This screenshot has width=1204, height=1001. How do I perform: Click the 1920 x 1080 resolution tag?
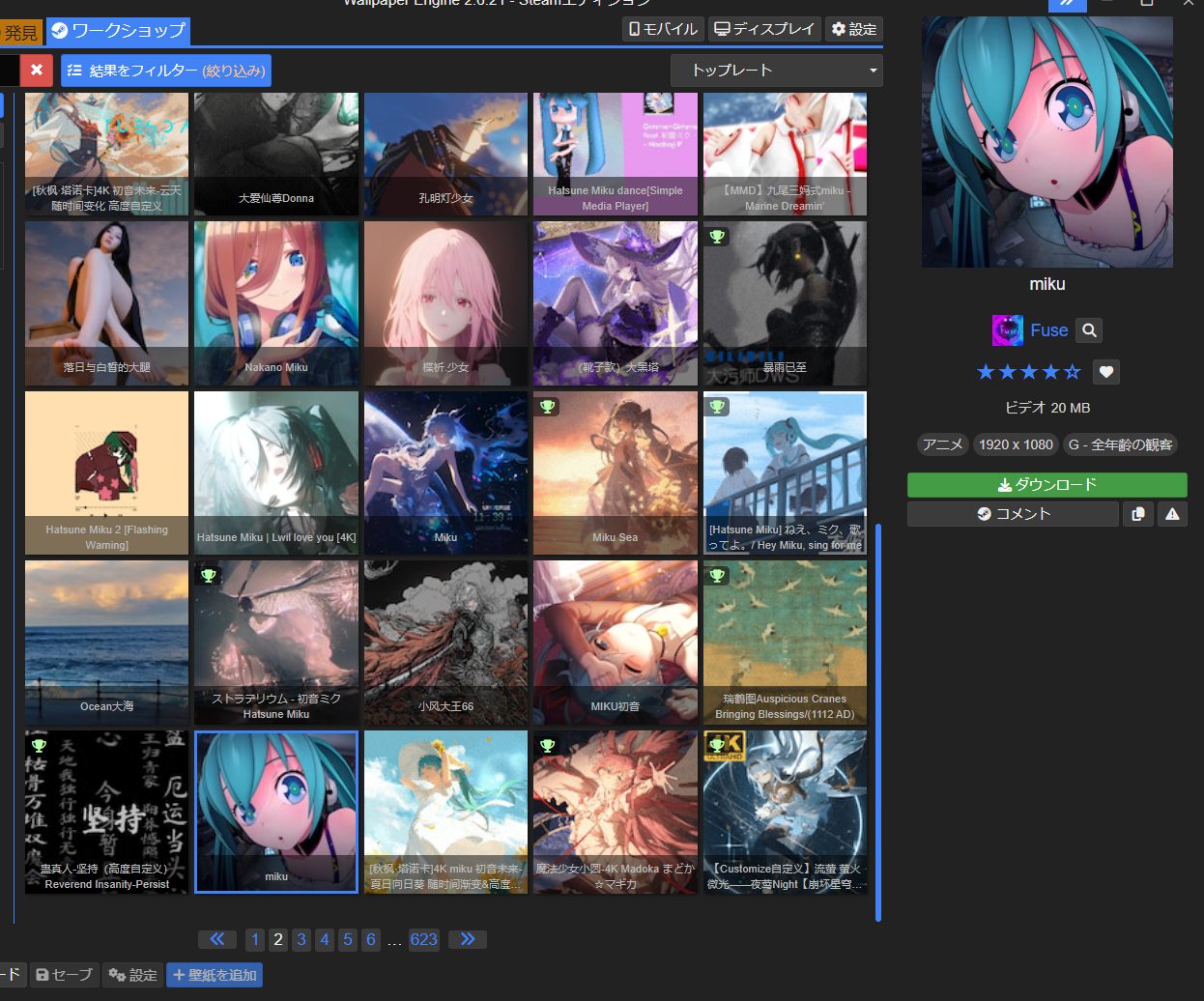coord(1016,444)
